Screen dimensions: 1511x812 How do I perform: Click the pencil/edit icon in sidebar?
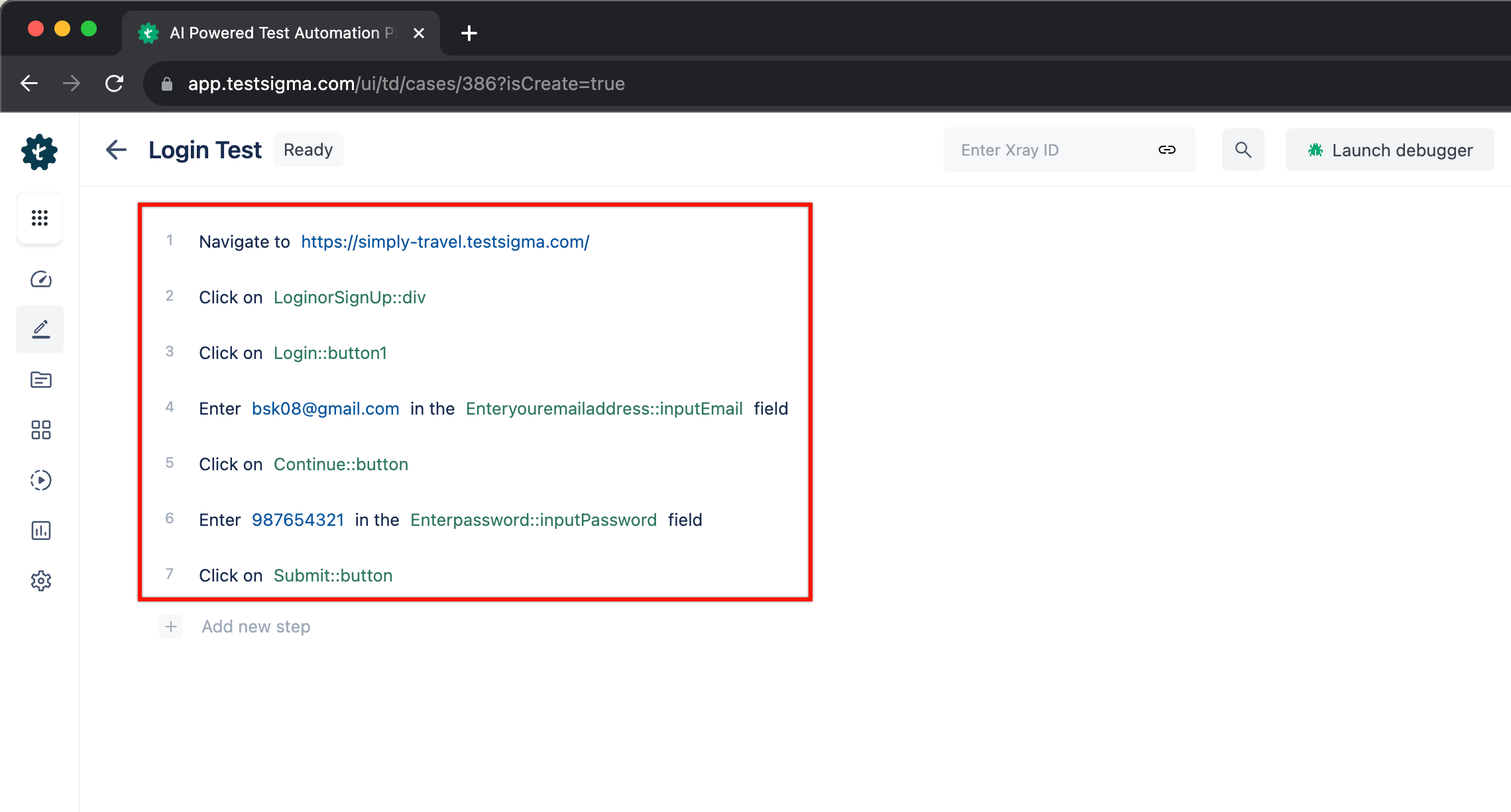(x=41, y=329)
